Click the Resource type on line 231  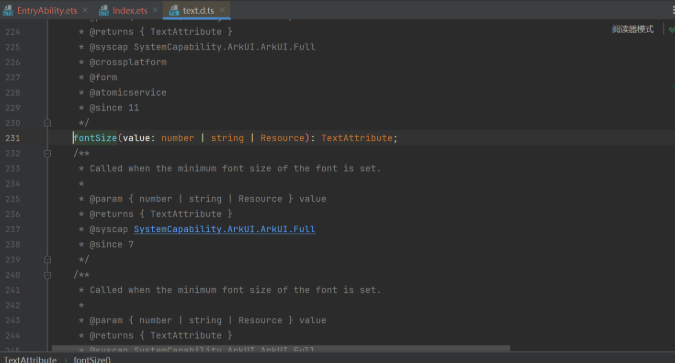(282, 138)
